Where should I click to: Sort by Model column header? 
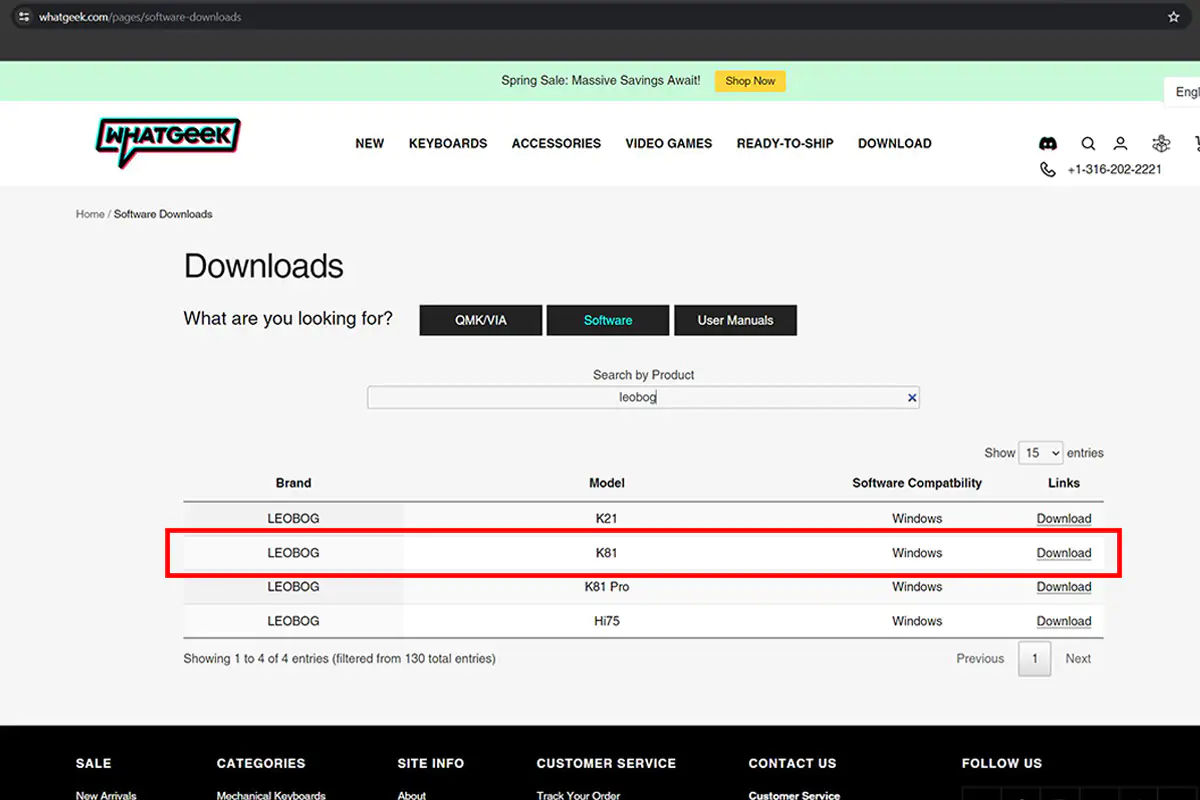[607, 483]
